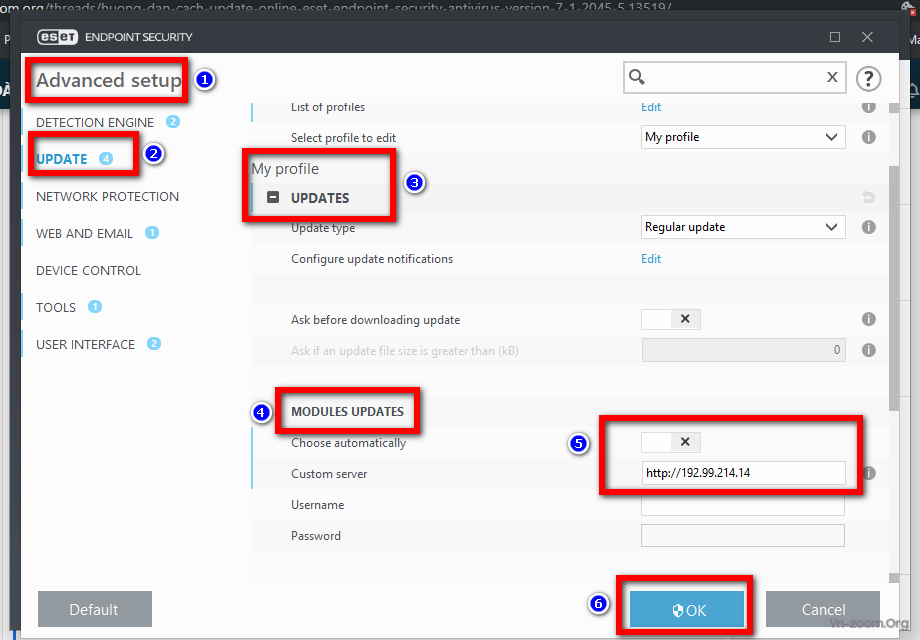920x640 pixels.
Task: Open Detection Engine settings category
Action: pos(95,122)
